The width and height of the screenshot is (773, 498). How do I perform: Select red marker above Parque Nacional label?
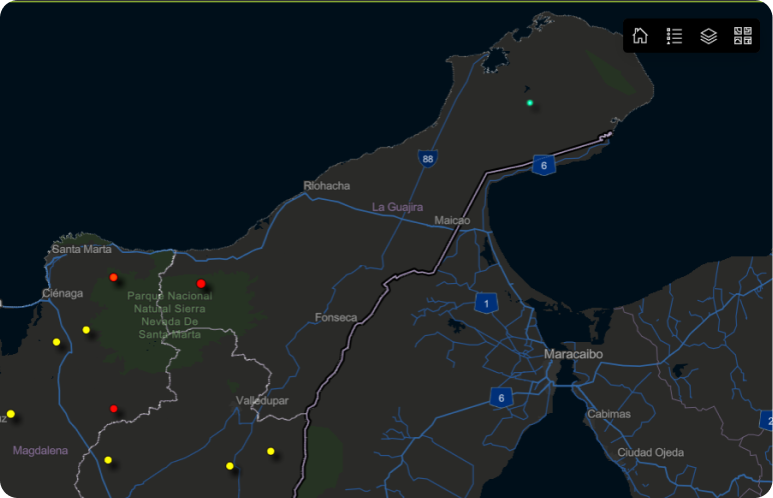pyautogui.click(x=201, y=284)
